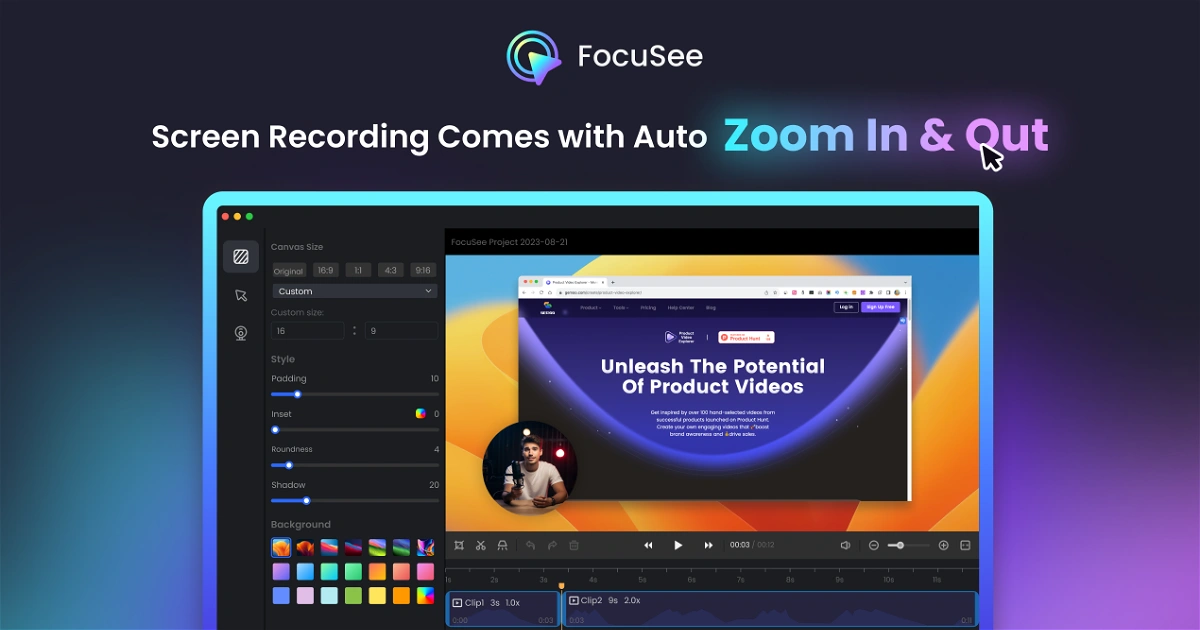
Task: Switch canvas size to Original
Action: coord(288,270)
